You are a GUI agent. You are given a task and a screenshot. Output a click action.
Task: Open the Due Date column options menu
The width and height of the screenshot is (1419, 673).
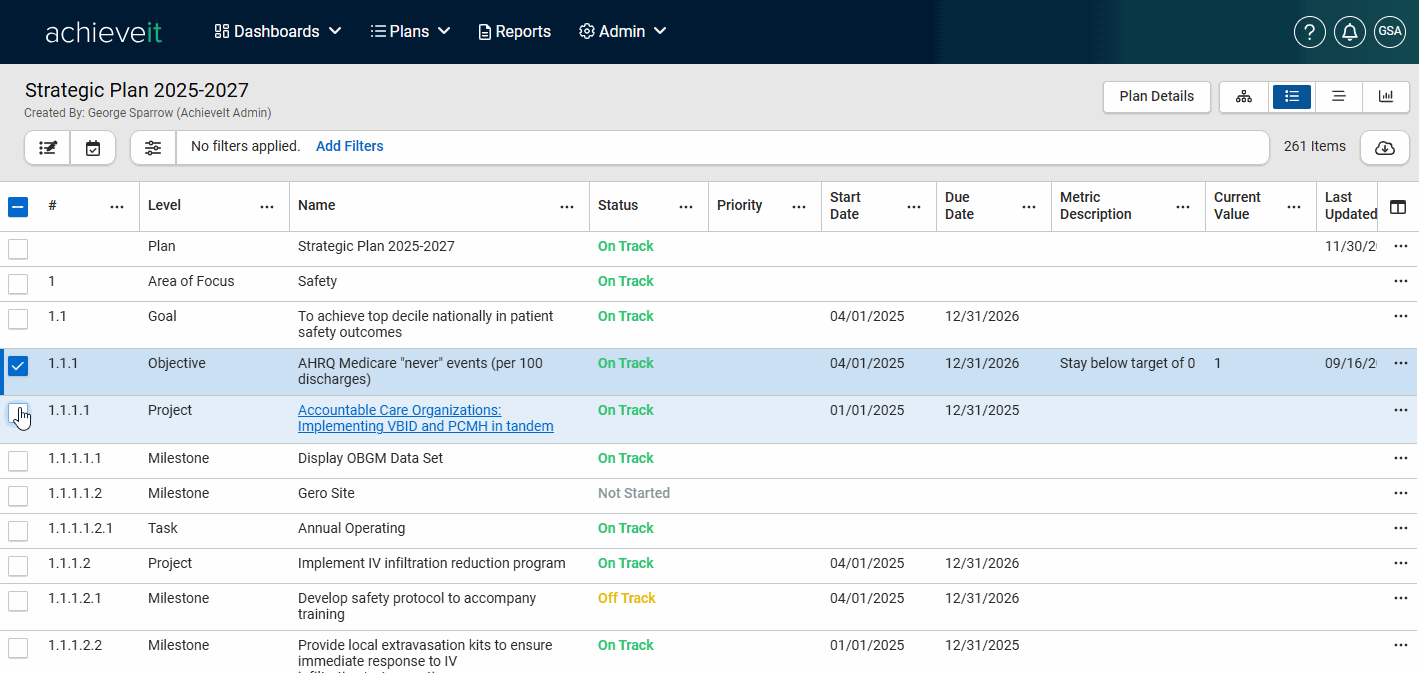1029,207
